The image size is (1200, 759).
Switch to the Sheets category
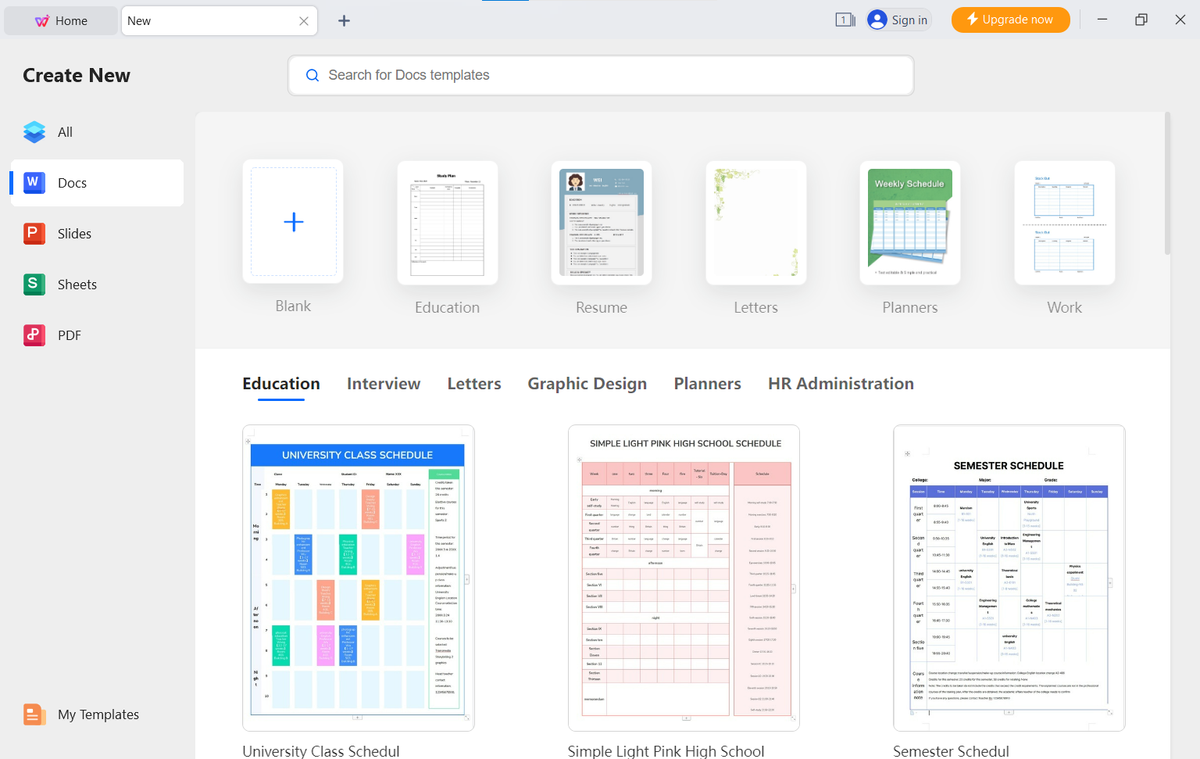[x=72, y=284]
